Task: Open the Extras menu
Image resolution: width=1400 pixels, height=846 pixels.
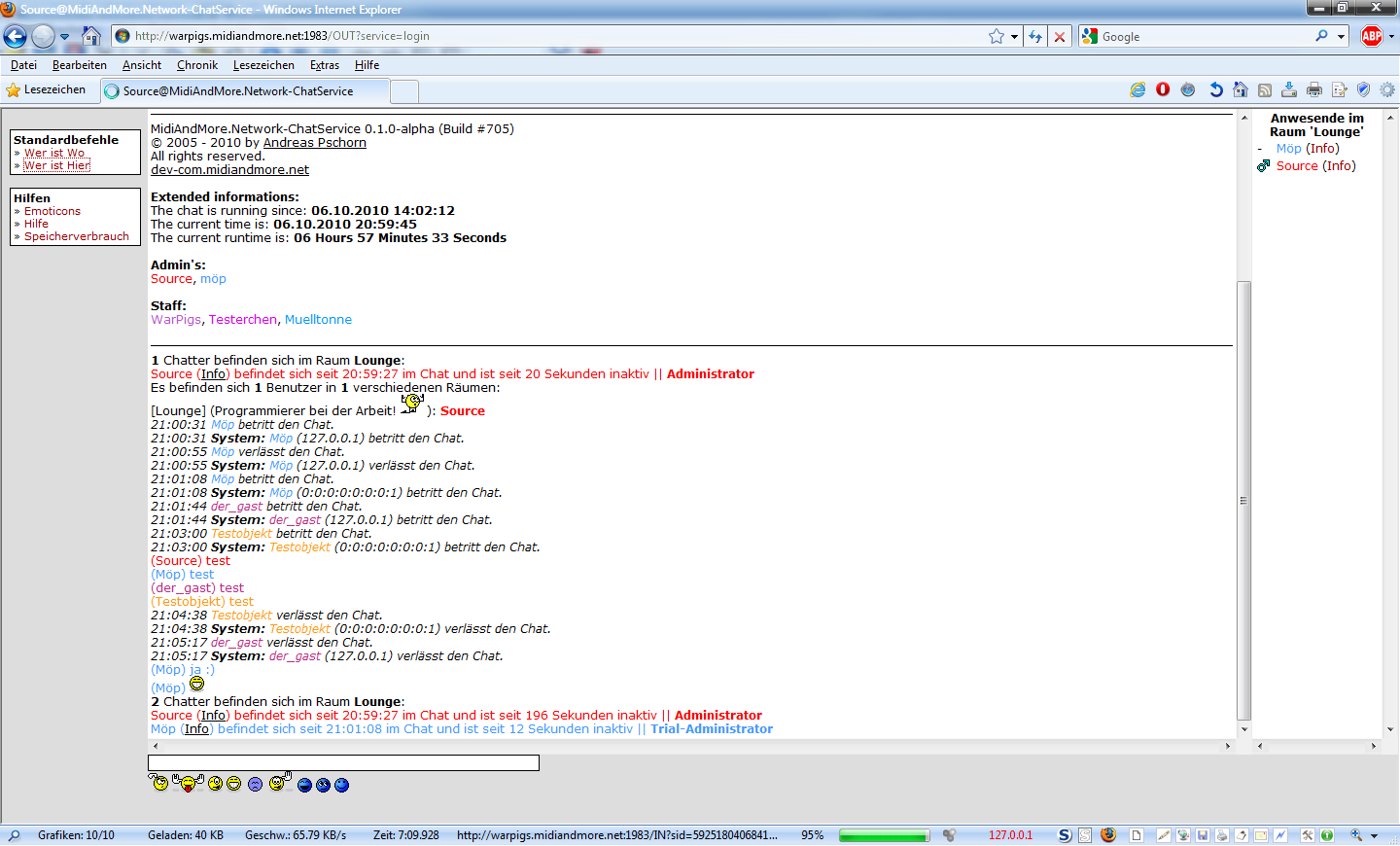Action: coord(324,65)
